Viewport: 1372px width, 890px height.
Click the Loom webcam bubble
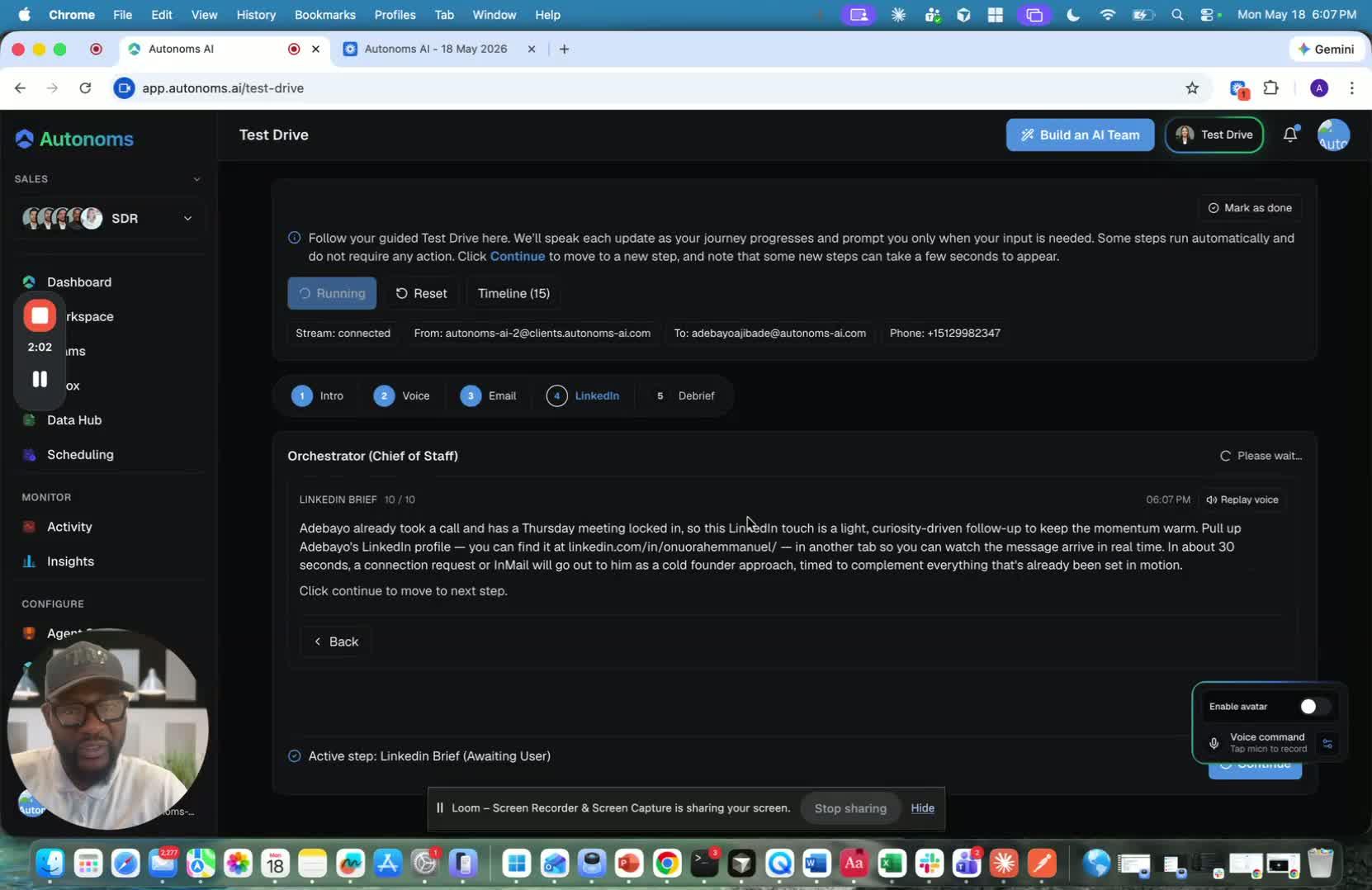108,728
